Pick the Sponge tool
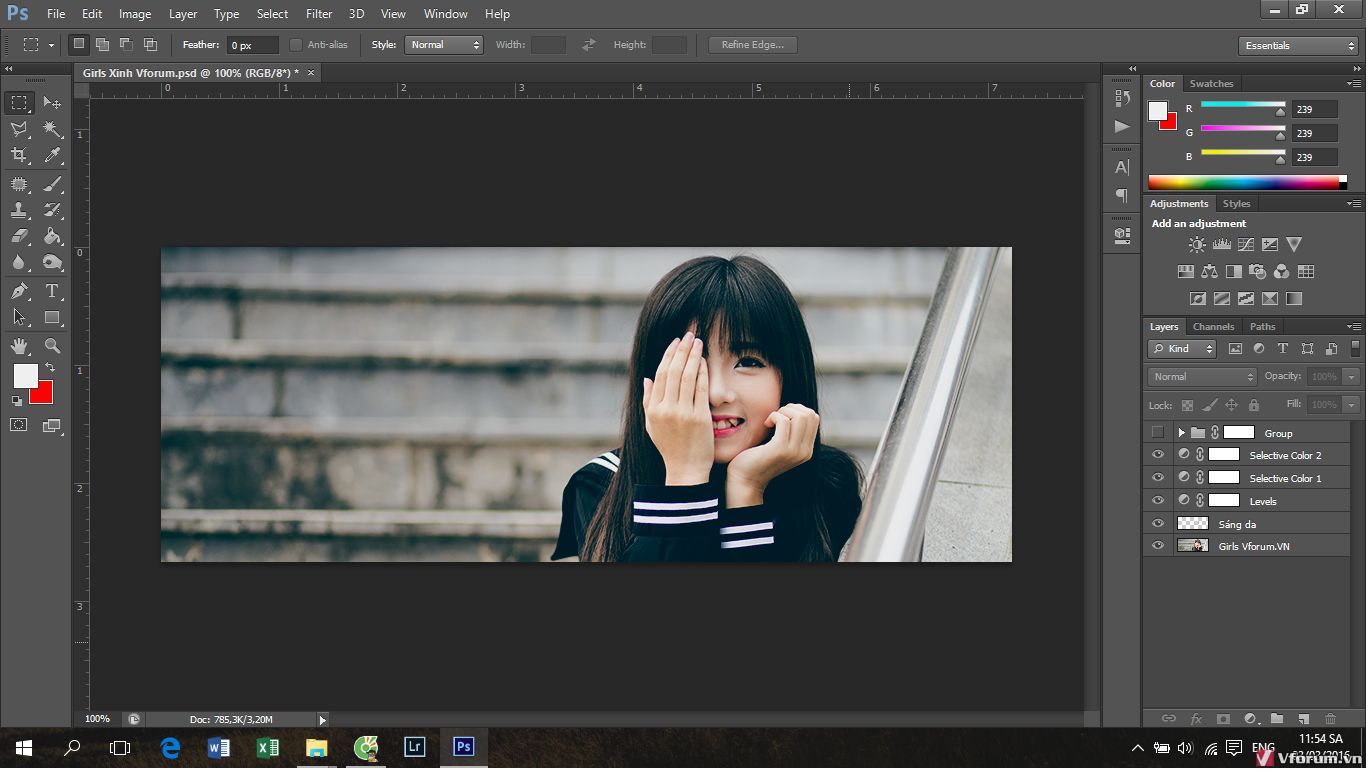This screenshot has width=1370, height=772. (52, 262)
